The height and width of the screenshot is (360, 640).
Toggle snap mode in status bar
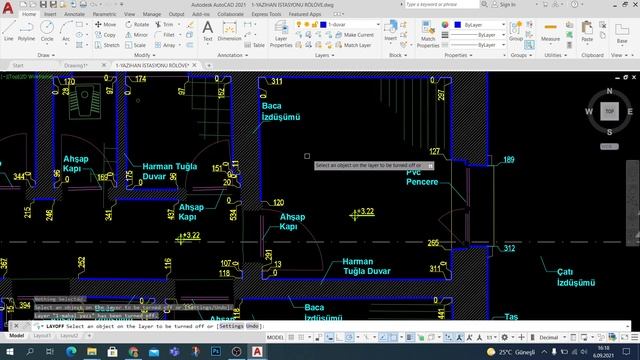click(x=301, y=337)
